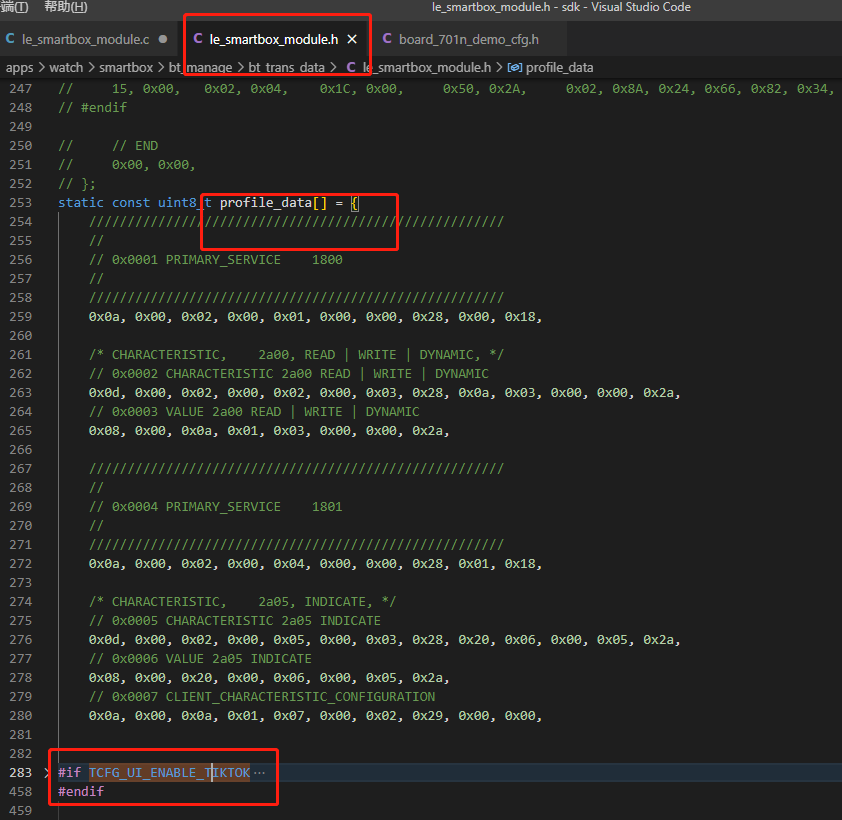842x820 pixels.
Task: Click the C file icon in breadcrumb
Action: tap(351, 67)
